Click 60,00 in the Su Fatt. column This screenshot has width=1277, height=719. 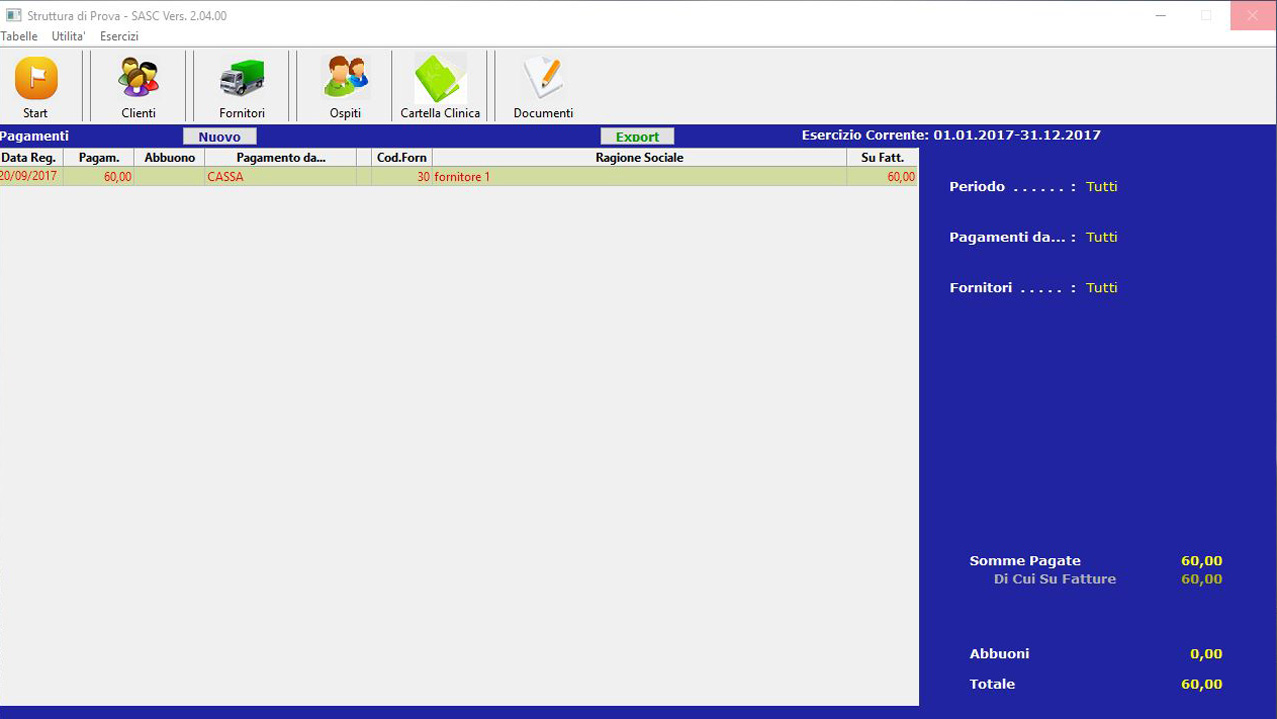(882, 177)
